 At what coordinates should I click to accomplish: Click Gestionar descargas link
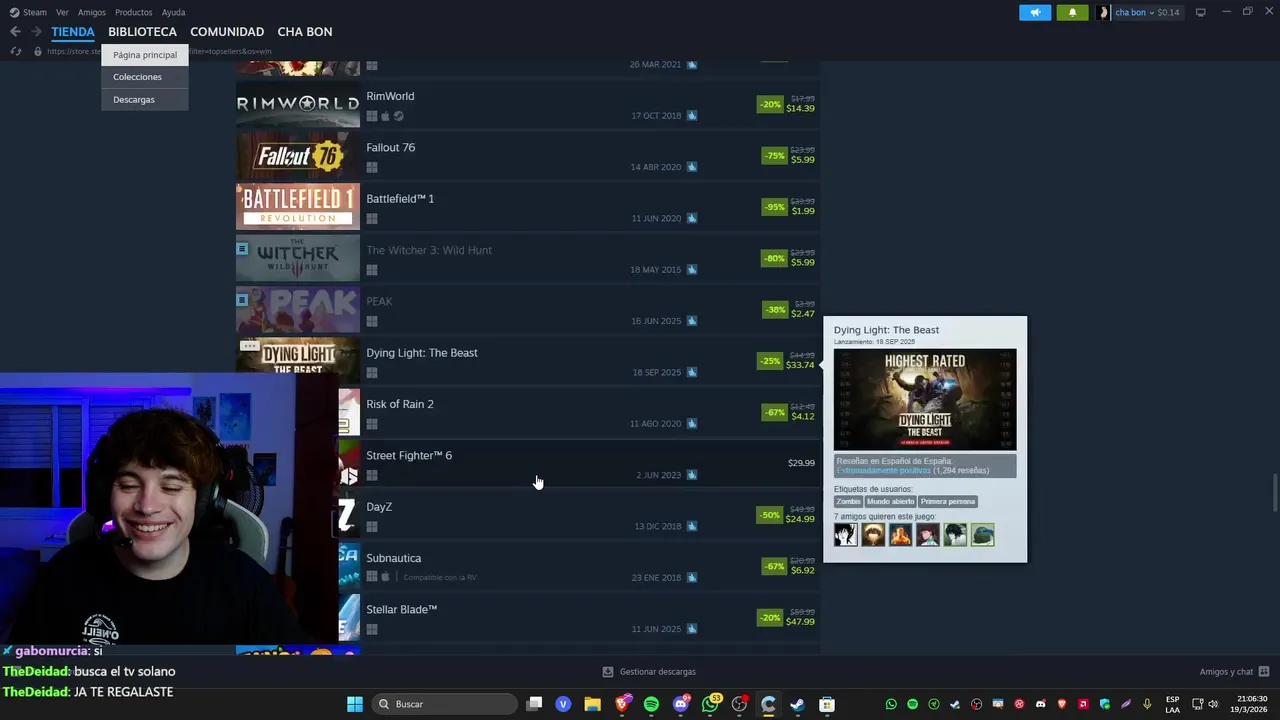click(657, 672)
